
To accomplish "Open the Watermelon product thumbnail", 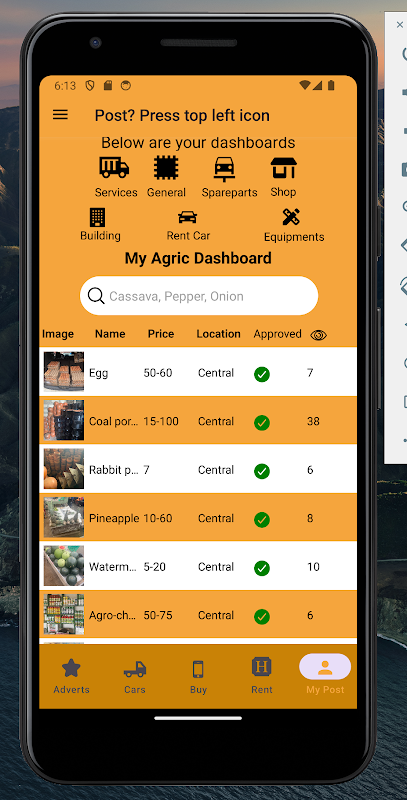I will click(64, 566).
